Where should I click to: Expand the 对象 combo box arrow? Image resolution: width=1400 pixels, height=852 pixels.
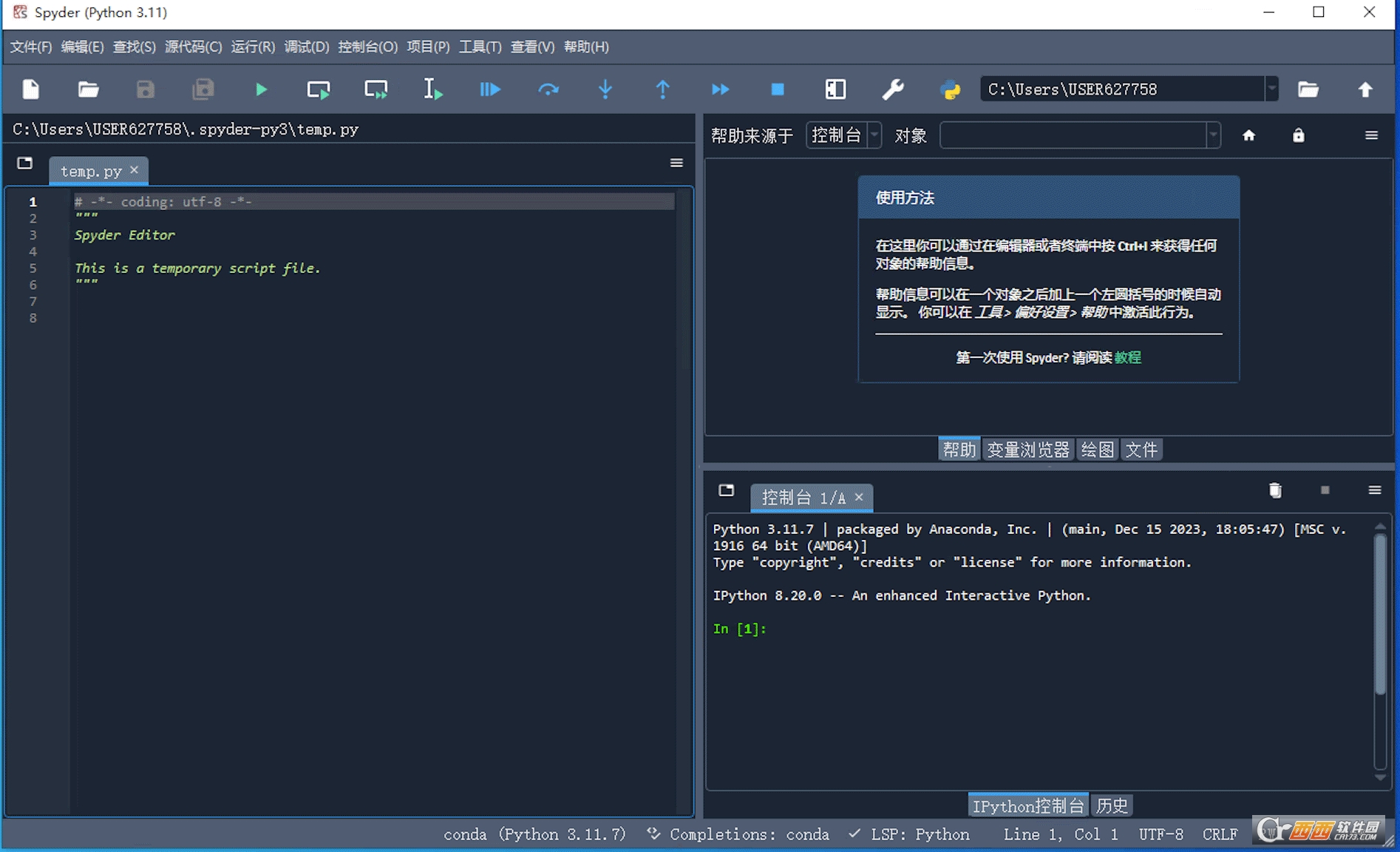(1213, 135)
